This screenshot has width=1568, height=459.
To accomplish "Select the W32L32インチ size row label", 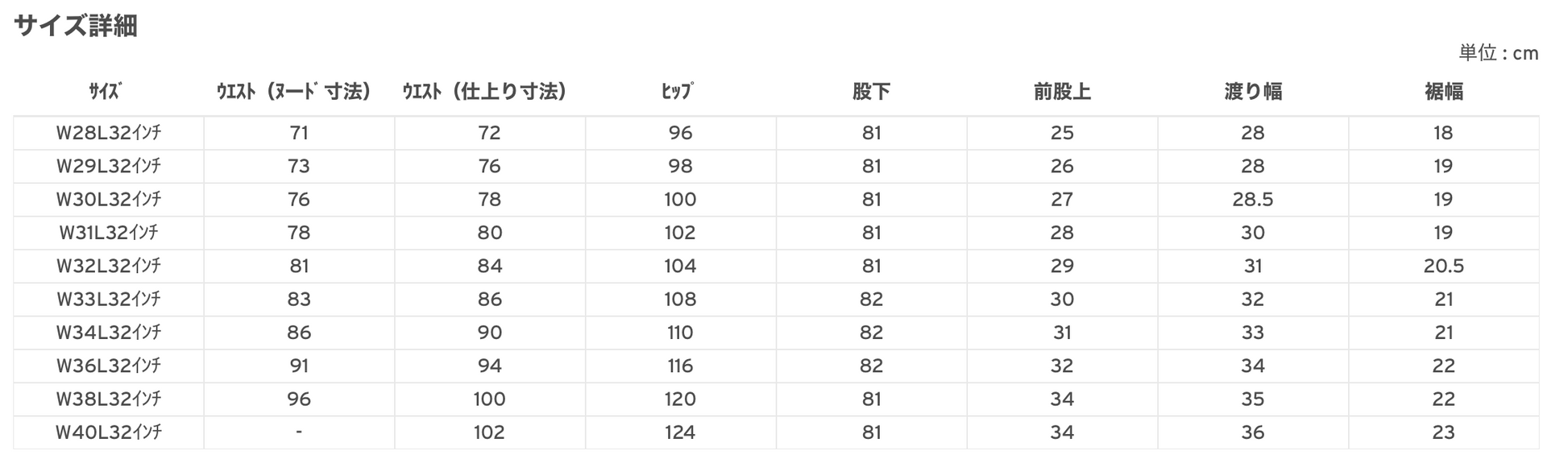I will tap(109, 266).
